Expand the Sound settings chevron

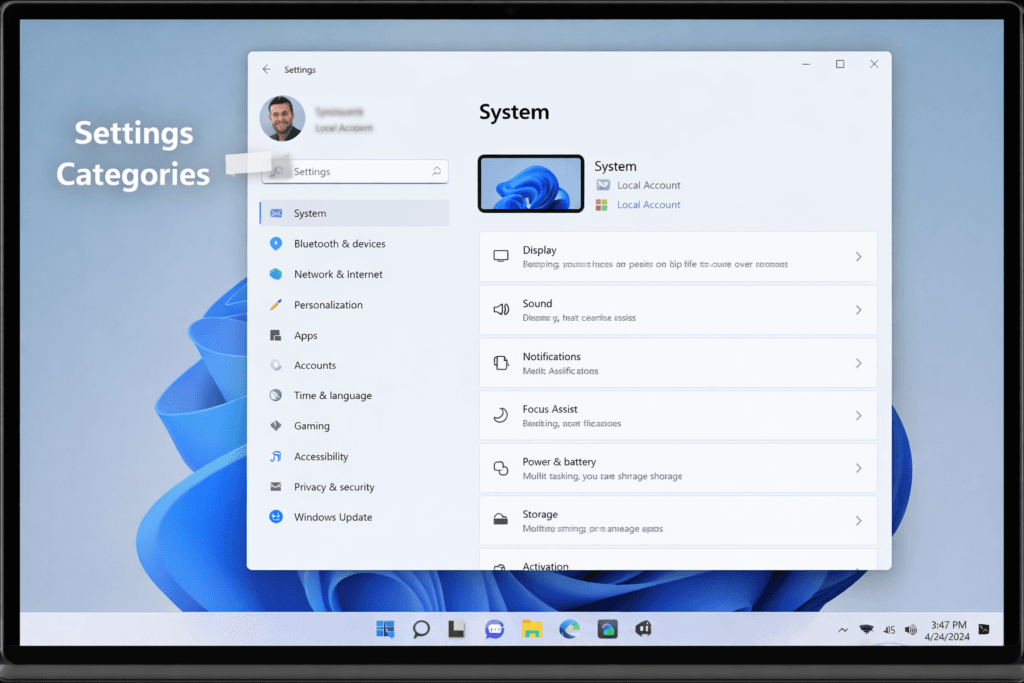[858, 310]
